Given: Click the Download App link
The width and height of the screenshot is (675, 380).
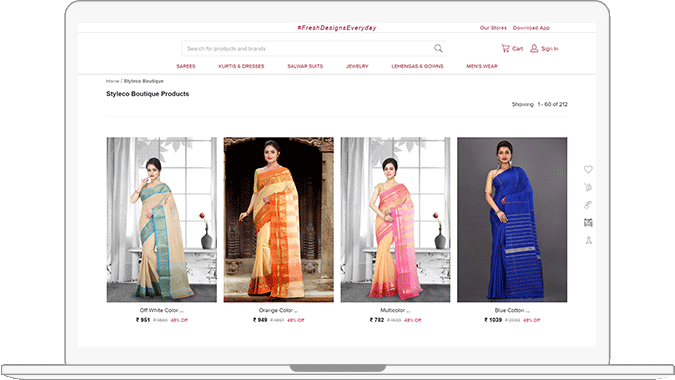Looking at the screenshot, I should (x=531, y=28).
